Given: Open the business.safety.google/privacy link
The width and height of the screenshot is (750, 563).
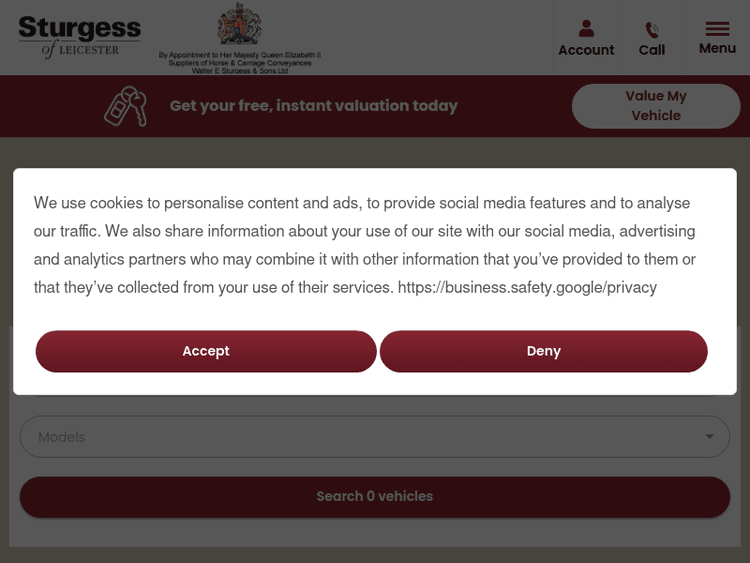Looking at the screenshot, I should pyautogui.click(x=527, y=287).
